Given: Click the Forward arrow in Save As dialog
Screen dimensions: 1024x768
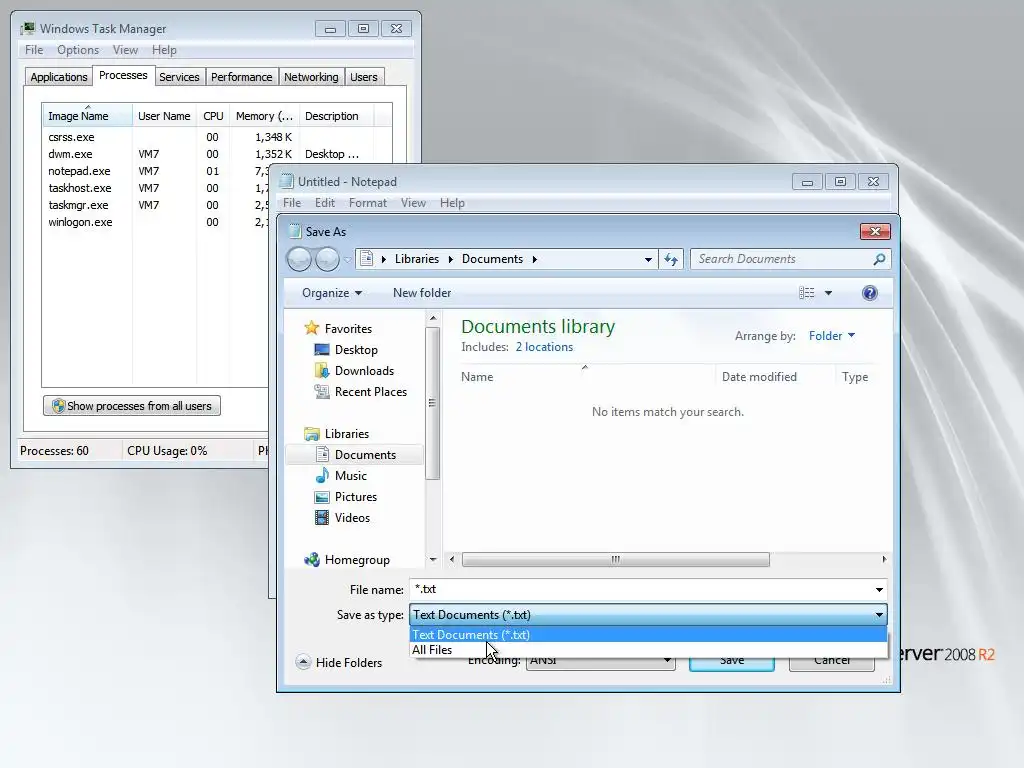Looking at the screenshot, I should click(x=327, y=259).
